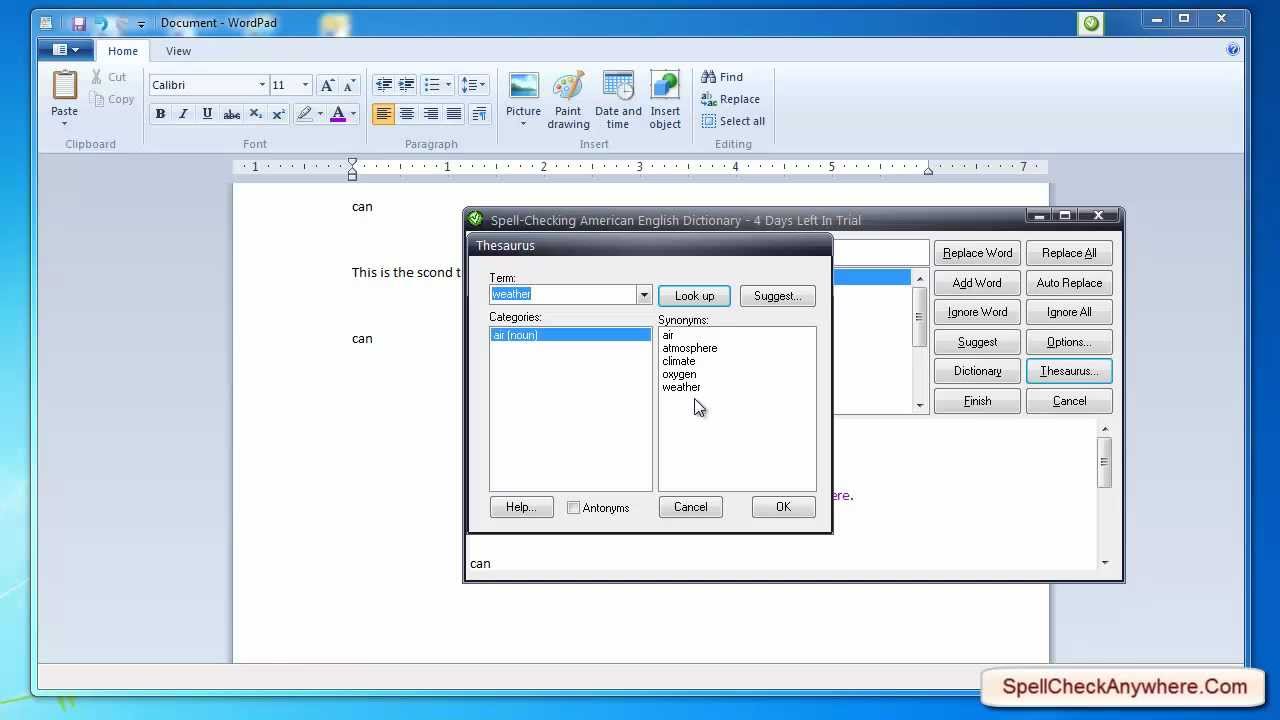Toggle underline formatting
Viewport: 1280px width, 720px height.
click(x=207, y=114)
